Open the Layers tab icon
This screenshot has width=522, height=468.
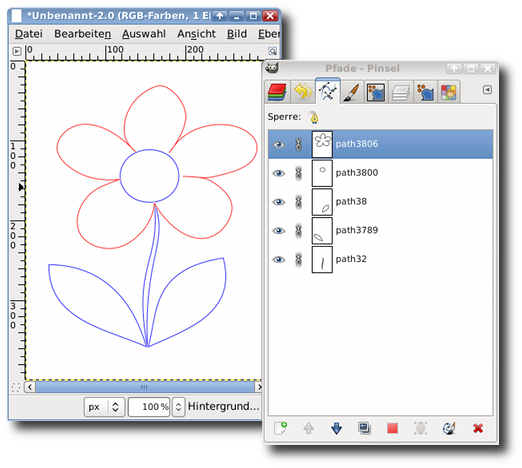(x=277, y=92)
